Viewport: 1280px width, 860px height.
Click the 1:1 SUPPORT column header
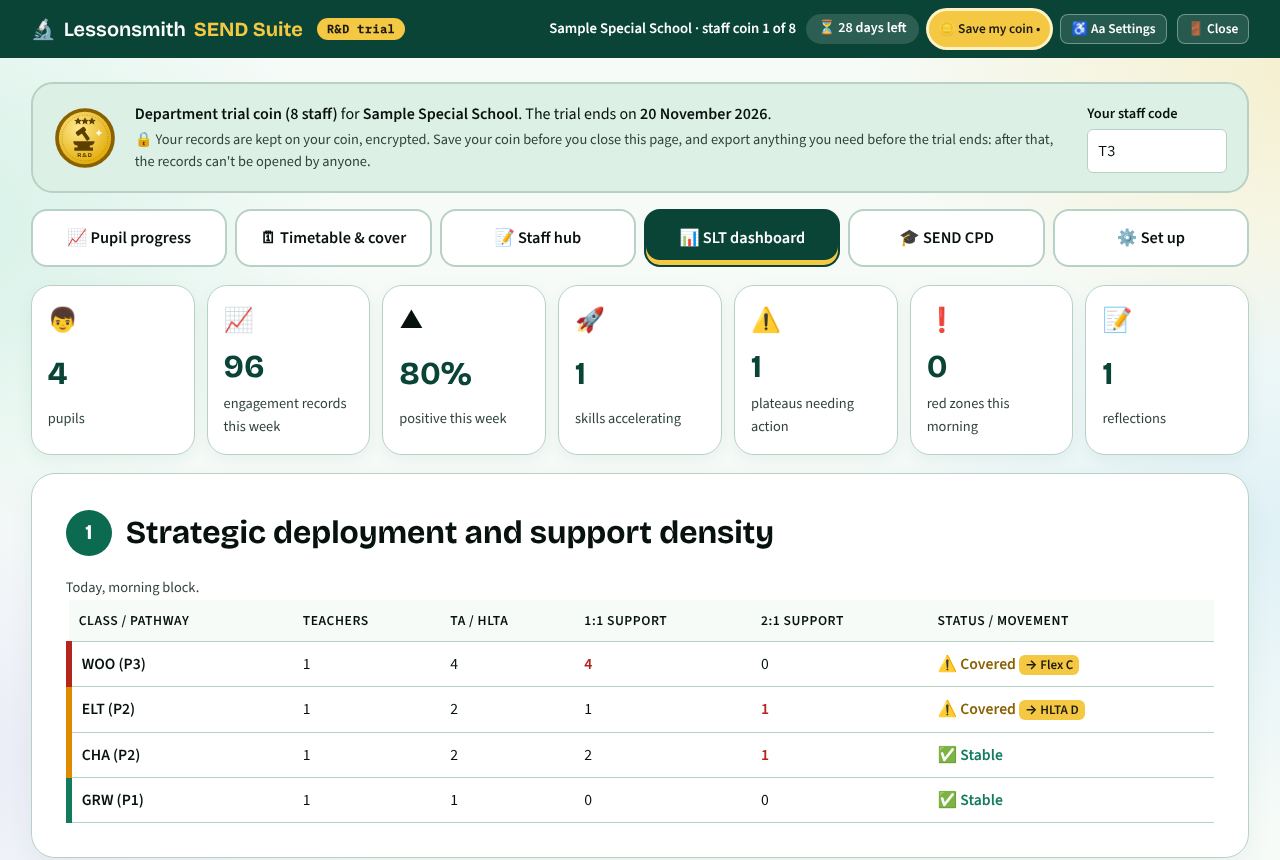[625, 621]
